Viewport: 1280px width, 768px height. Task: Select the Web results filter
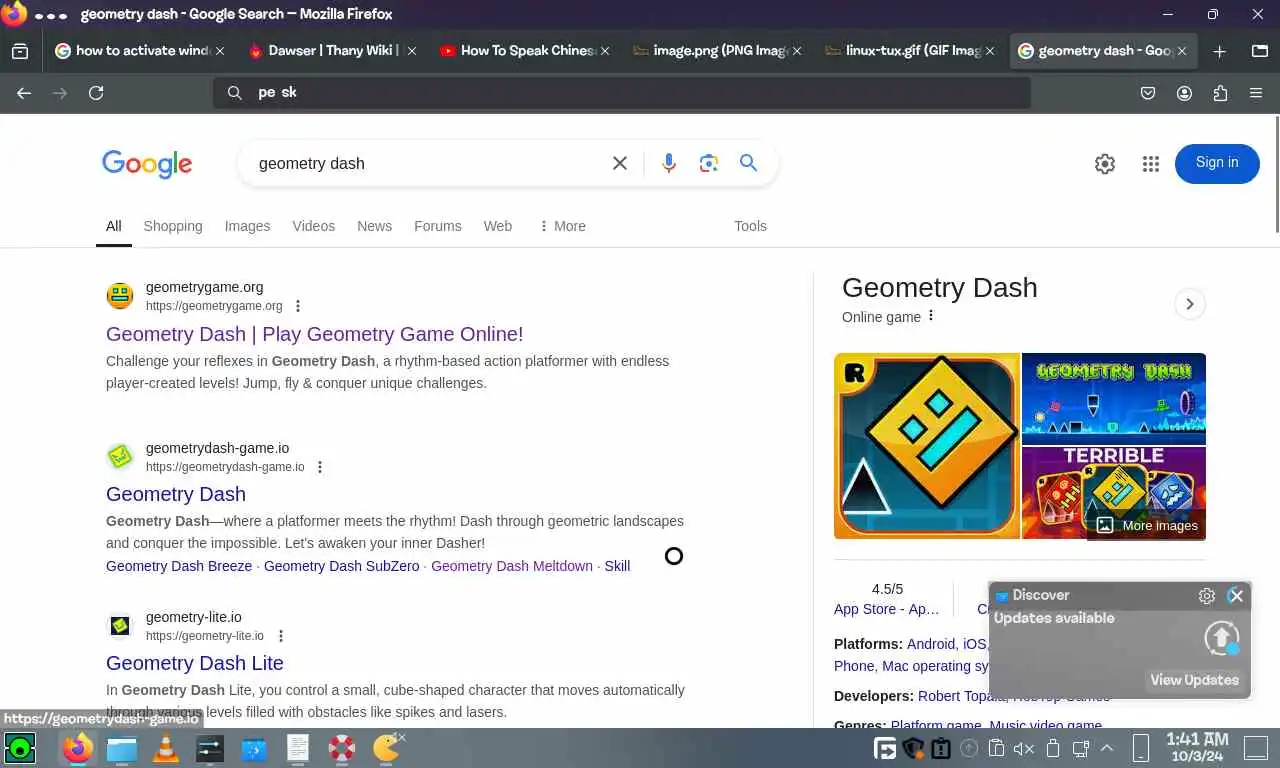(498, 226)
